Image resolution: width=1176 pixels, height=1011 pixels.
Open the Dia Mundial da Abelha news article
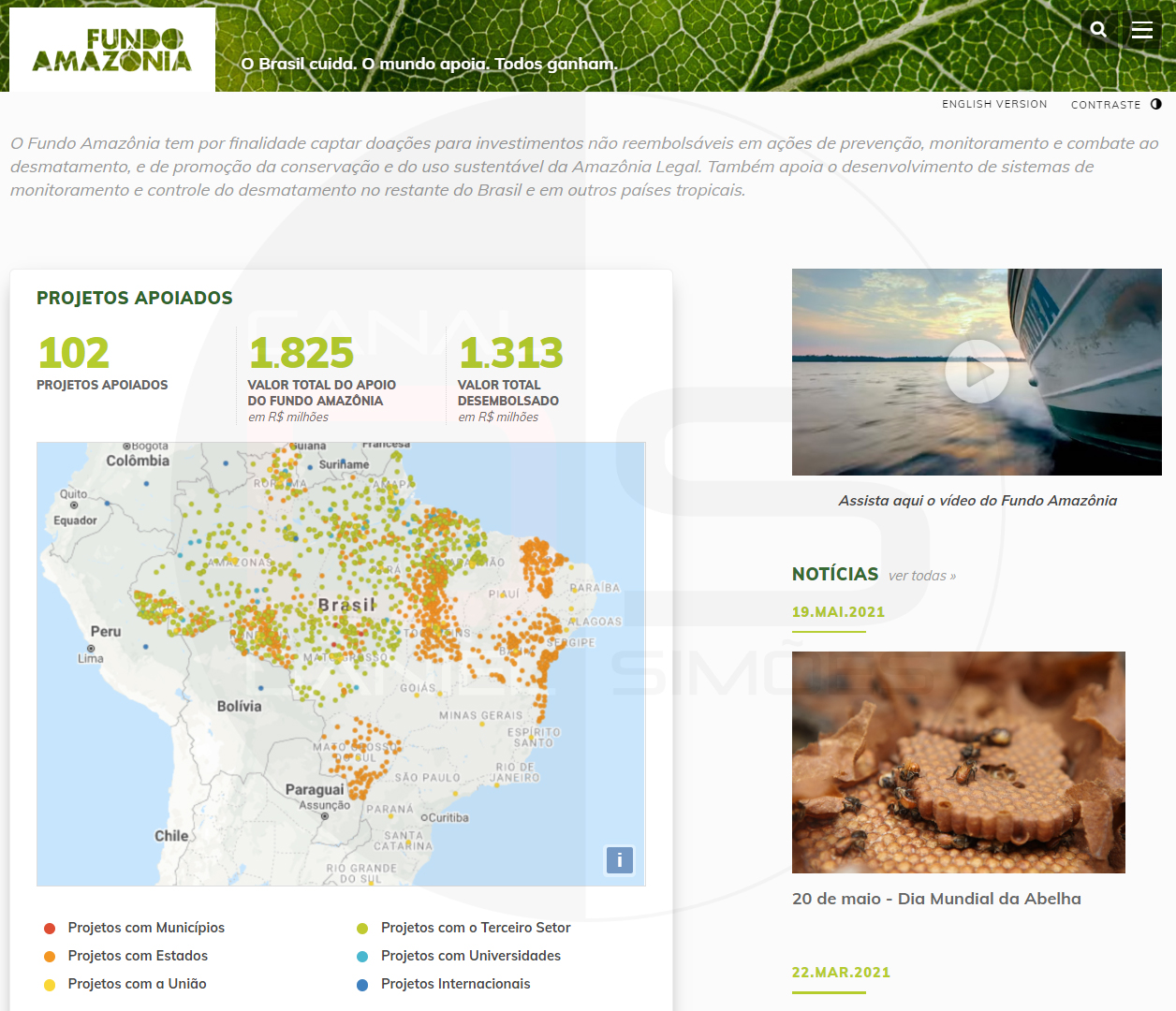click(936, 898)
